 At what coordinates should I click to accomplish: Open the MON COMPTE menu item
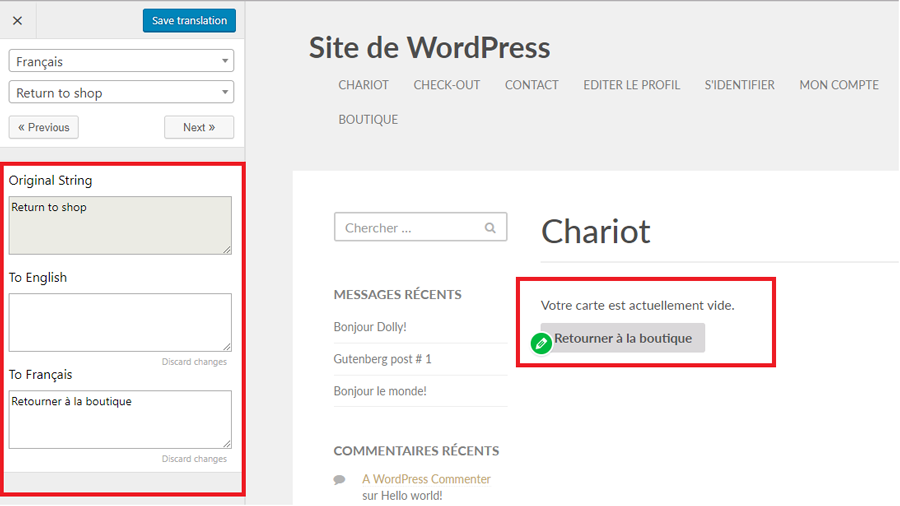(839, 85)
